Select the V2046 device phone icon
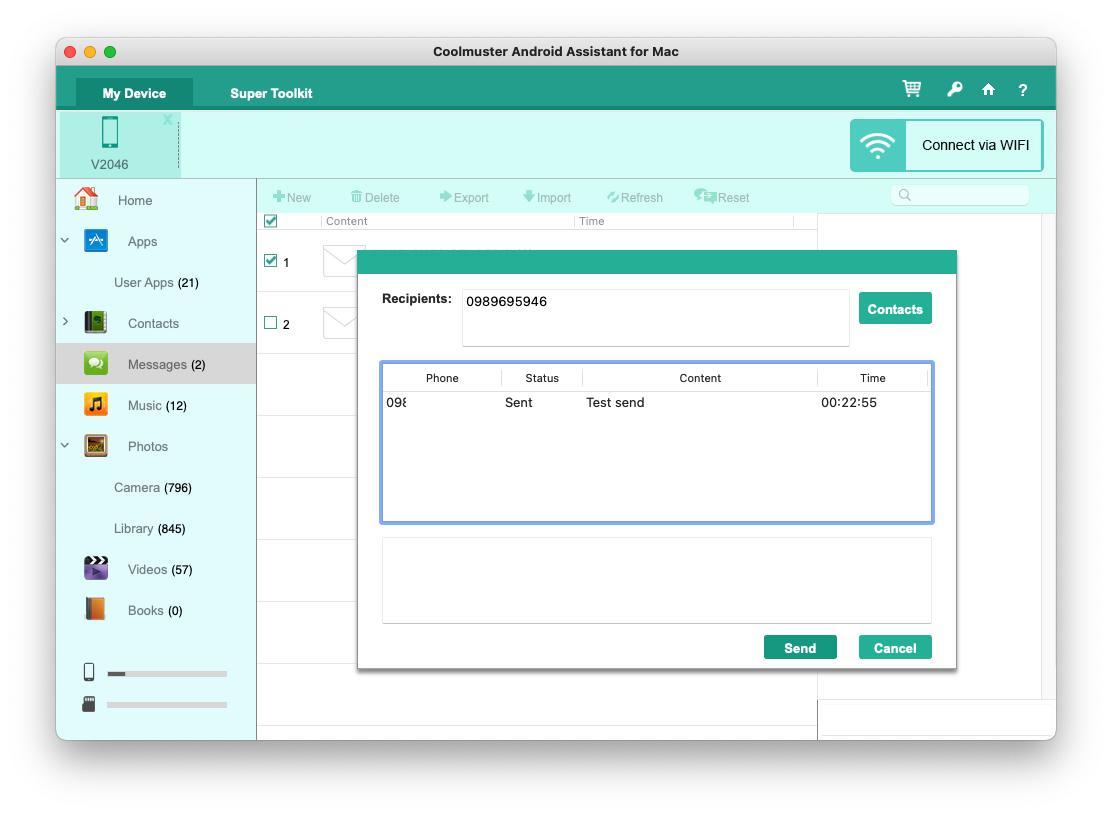This screenshot has height=814, width=1112. coord(110,132)
